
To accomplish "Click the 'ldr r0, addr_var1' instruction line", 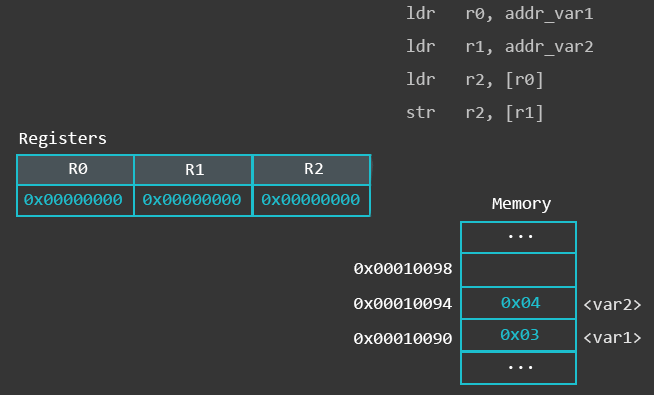I will (499, 13).
